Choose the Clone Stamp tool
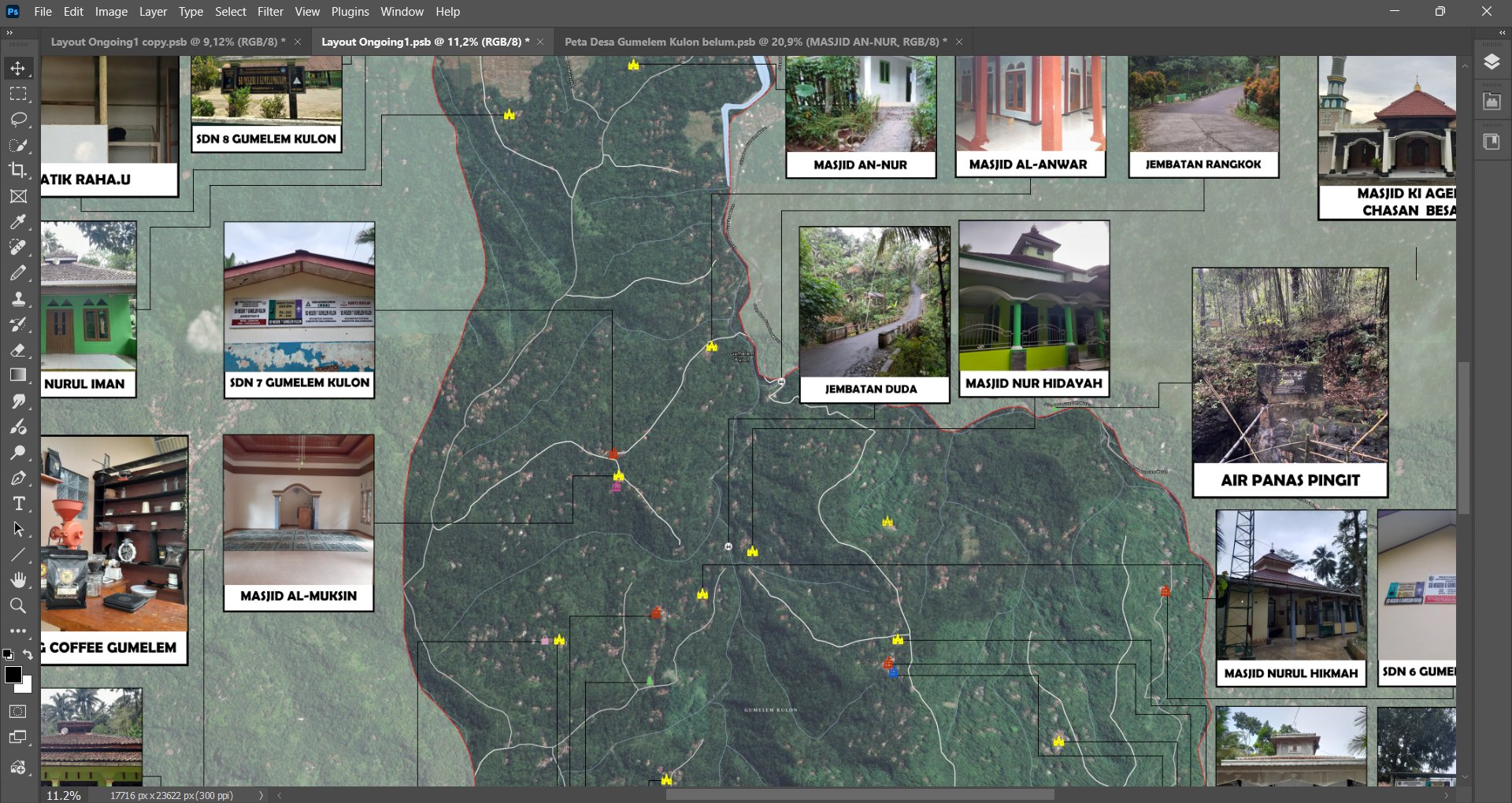Screen dimensions: 1512x803 pyautogui.click(x=18, y=299)
